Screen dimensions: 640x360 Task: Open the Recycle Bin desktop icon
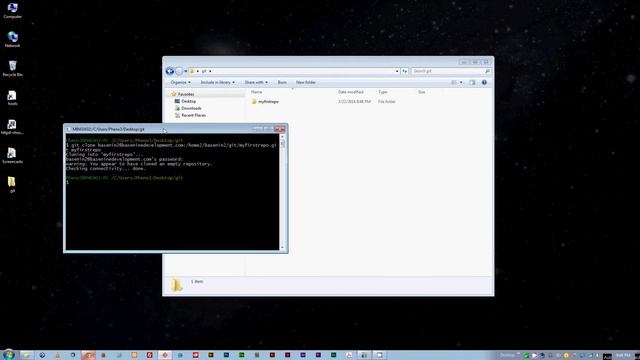12,69
